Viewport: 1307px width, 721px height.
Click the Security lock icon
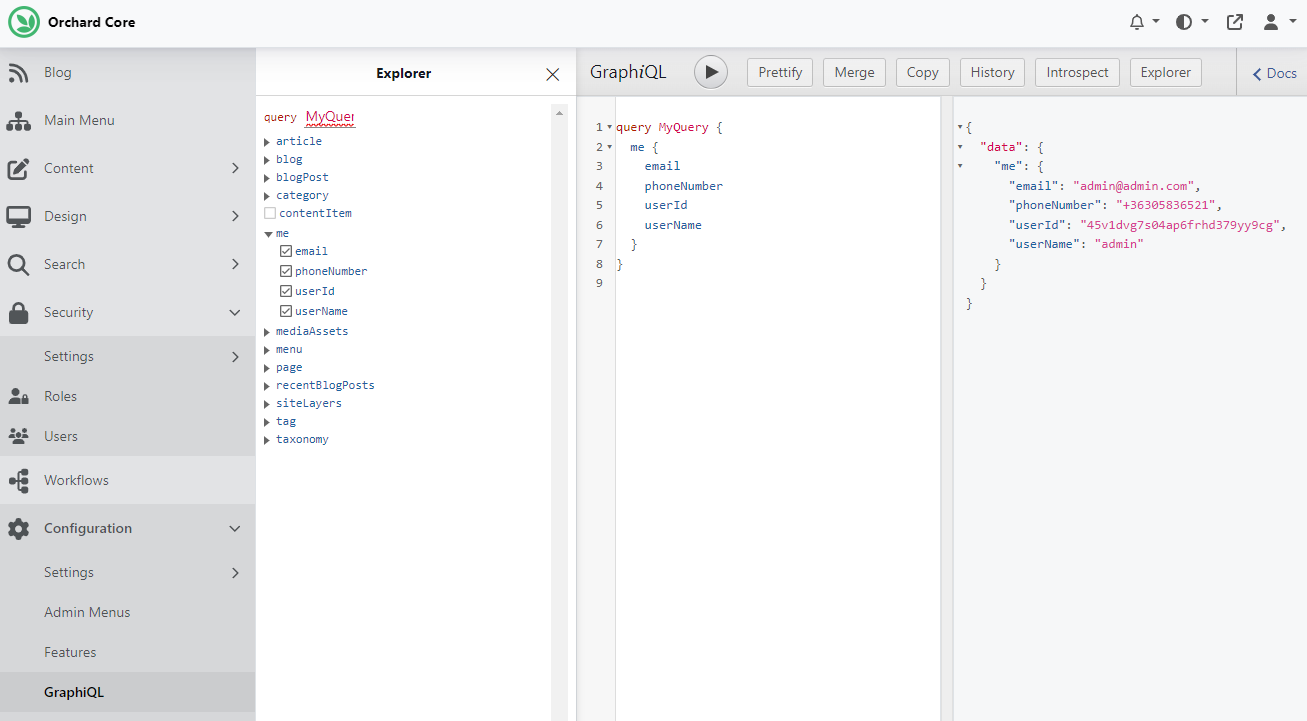click(x=18, y=313)
